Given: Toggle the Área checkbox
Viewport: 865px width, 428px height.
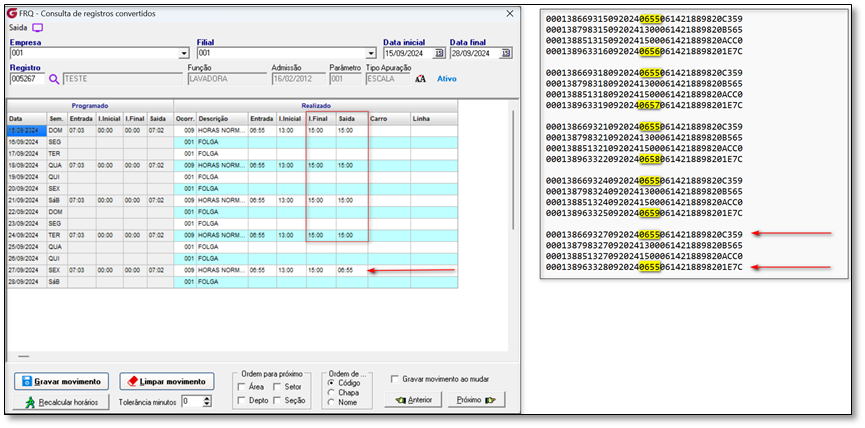Looking at the screenshot, I should pos(242,387).
